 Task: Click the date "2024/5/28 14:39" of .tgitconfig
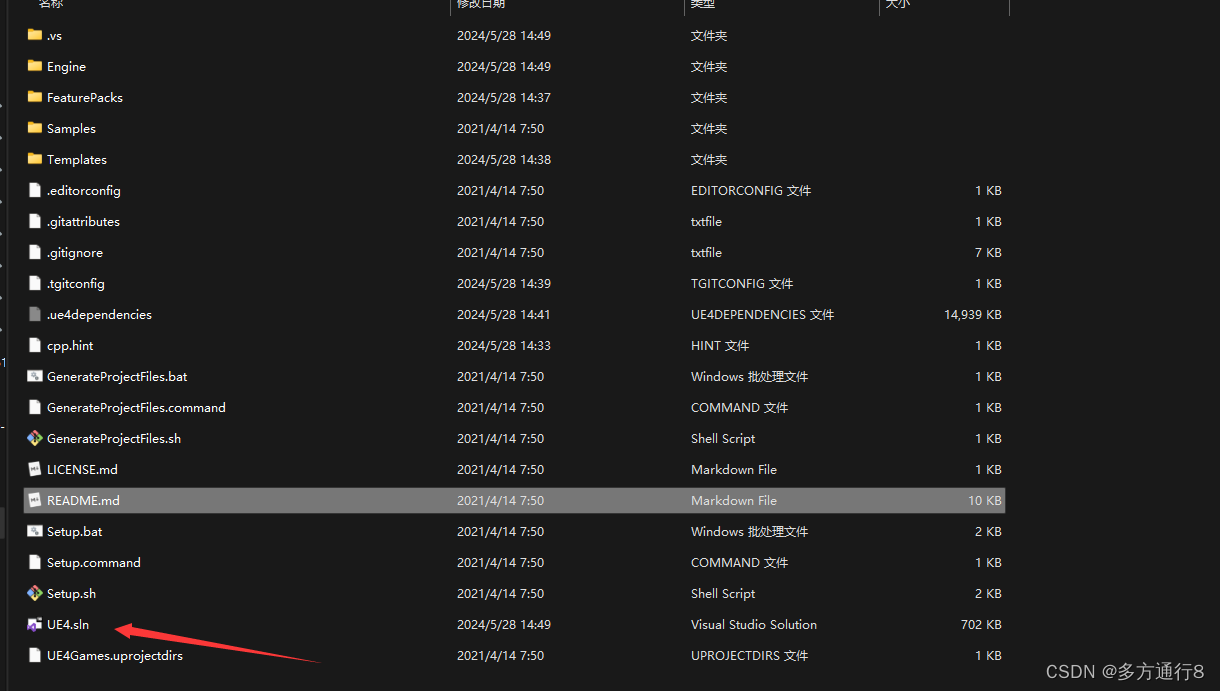[x=504, y=284]
